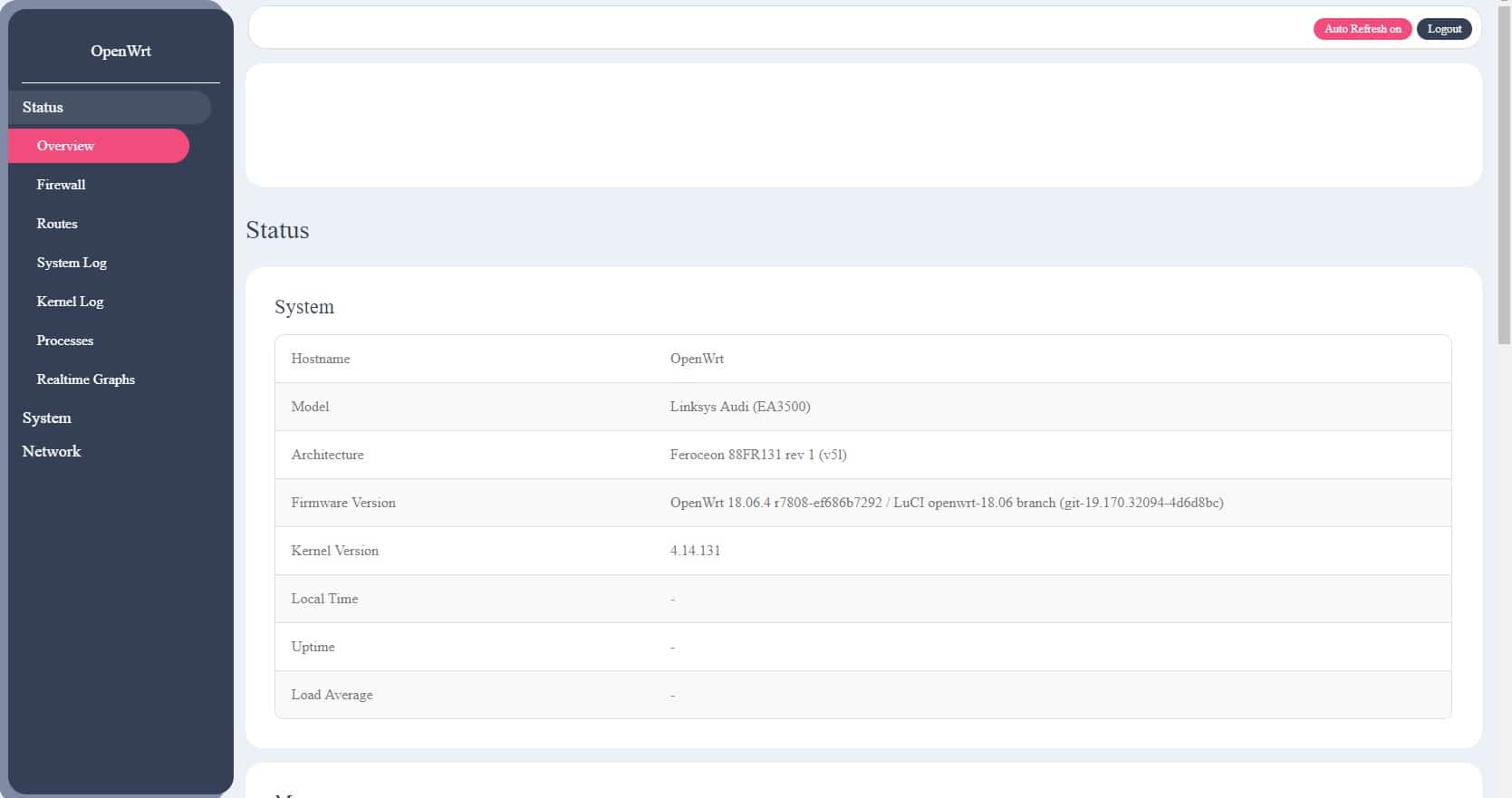Click the System section heading
This screenshot has height=798, width=1512.
pyautogui.click(x=304, y=307)
